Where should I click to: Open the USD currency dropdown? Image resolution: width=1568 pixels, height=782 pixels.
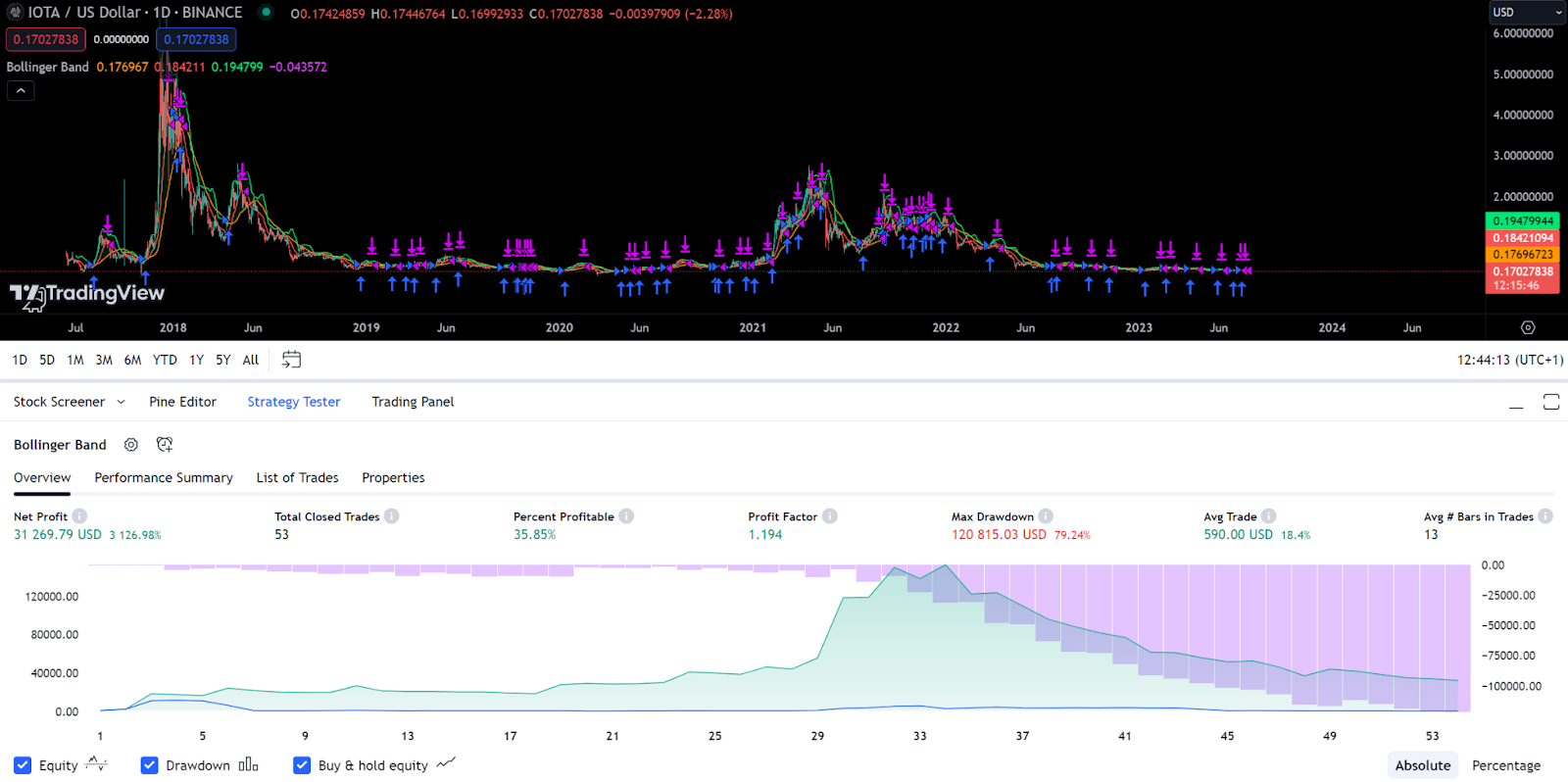1527,12
